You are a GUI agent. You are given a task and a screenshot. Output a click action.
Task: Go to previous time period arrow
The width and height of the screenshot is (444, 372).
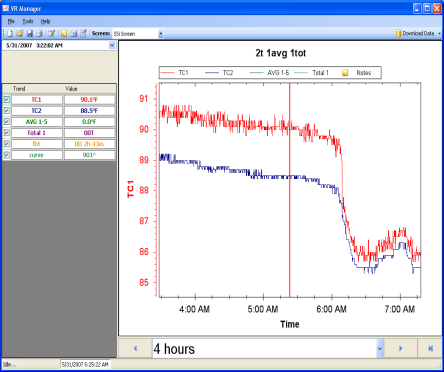(x=135, y=348)
